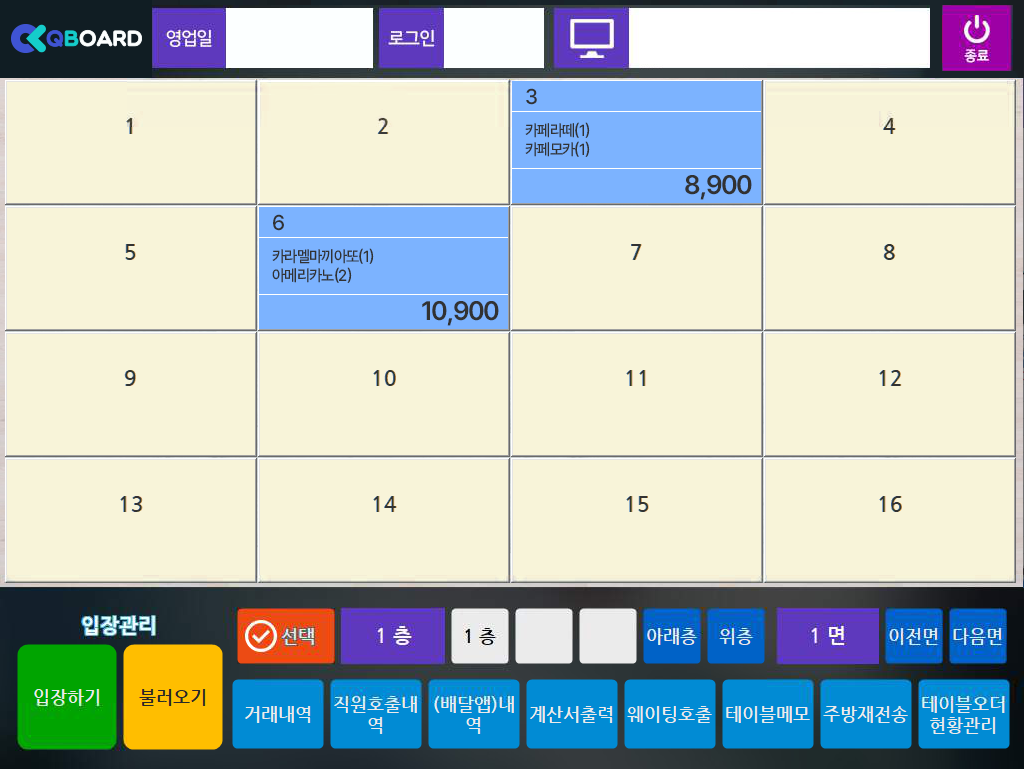1024x769 pixels.
Task: Open 직원호출내역 staff call history
Action: [376, 714]
